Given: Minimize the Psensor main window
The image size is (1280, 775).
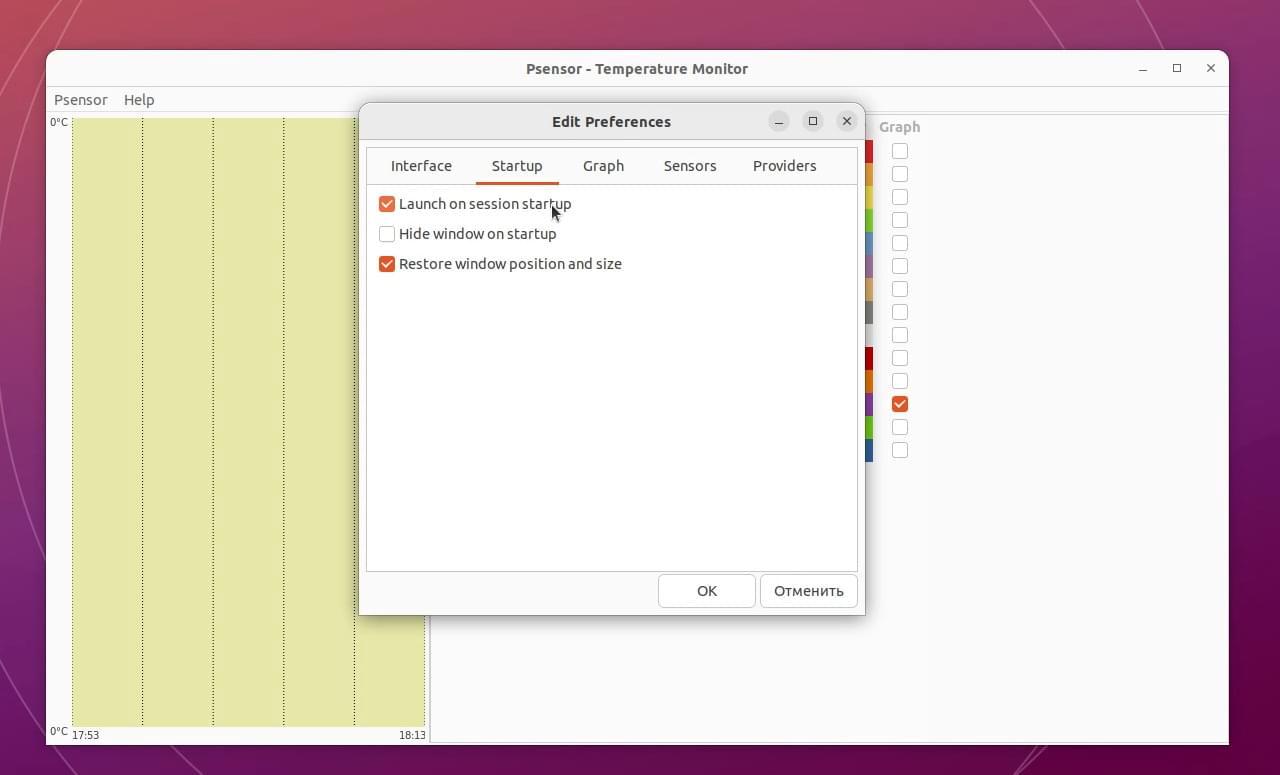Looking at the screenshot, I should pyautogui.click(x=1143, y=69).
